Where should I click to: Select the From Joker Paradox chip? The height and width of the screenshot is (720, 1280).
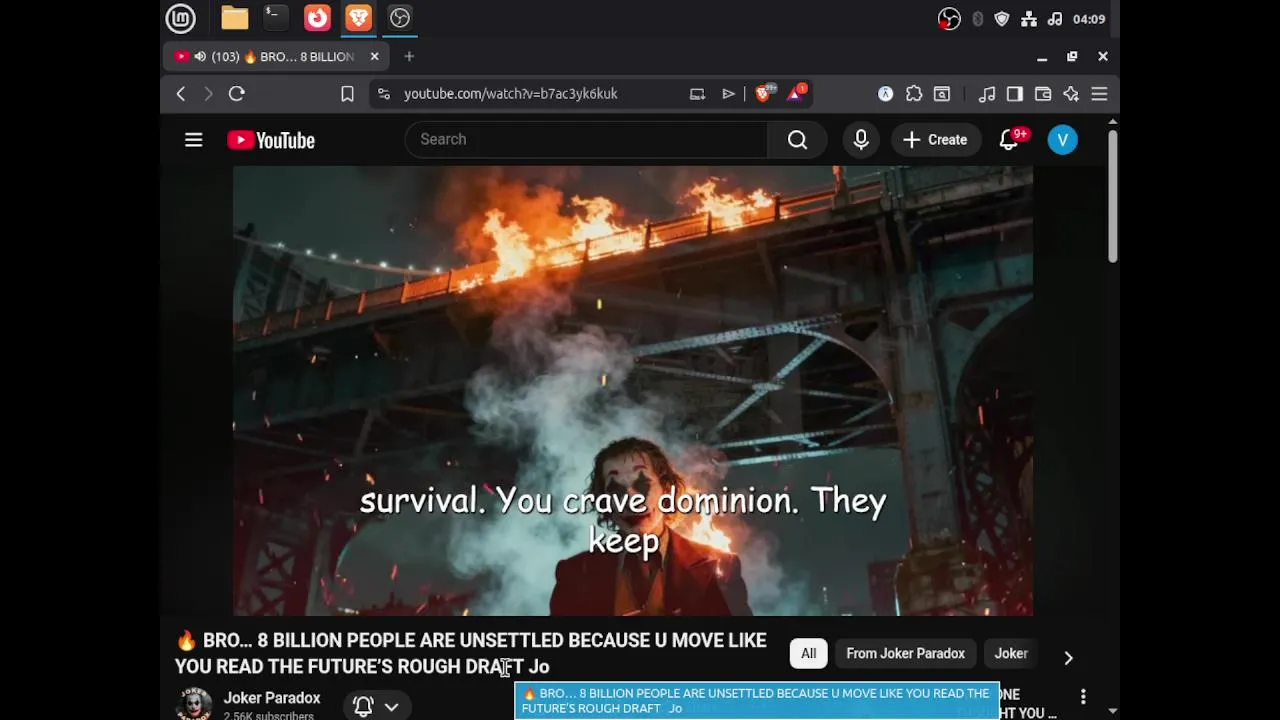coord(906,654)
